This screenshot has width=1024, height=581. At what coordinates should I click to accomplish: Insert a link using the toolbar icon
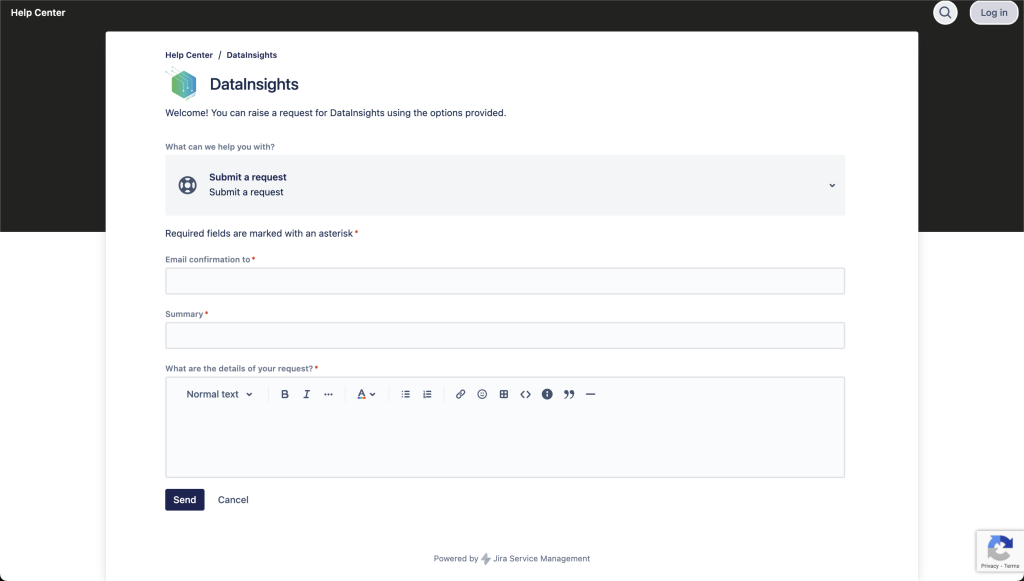pyautogui.click(x=460, y=394)
